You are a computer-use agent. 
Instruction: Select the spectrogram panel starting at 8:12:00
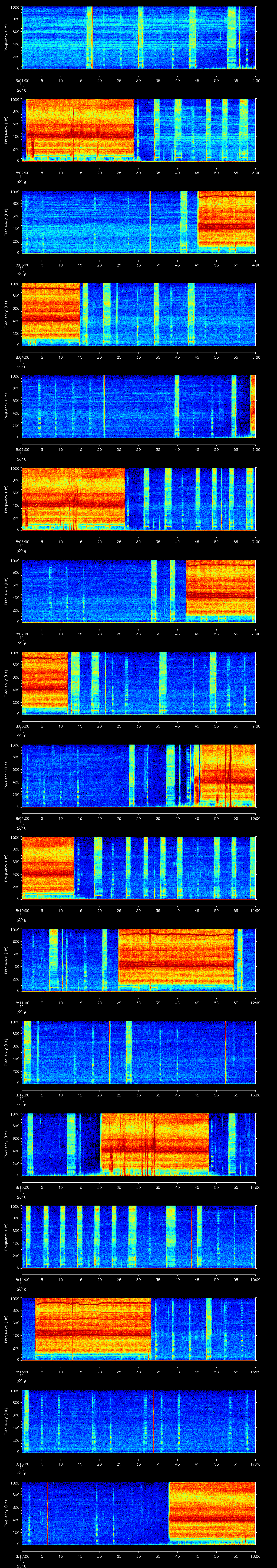pyautogui.click(x=139, y=1052)
